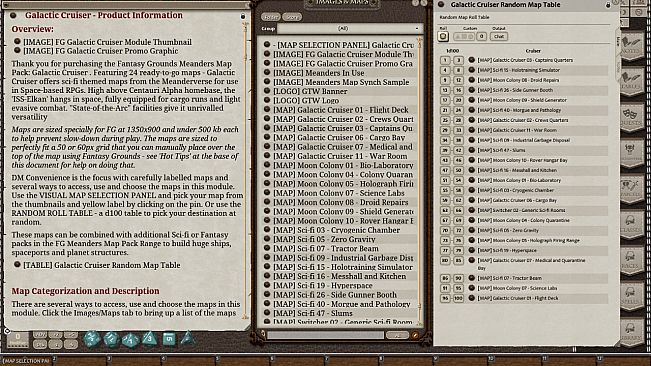Image resolution: width=651 pixels, height=366 pixels.
Task: Click pin beside Moon Colony 08 Droid Repairs in table
Action: 471,80
